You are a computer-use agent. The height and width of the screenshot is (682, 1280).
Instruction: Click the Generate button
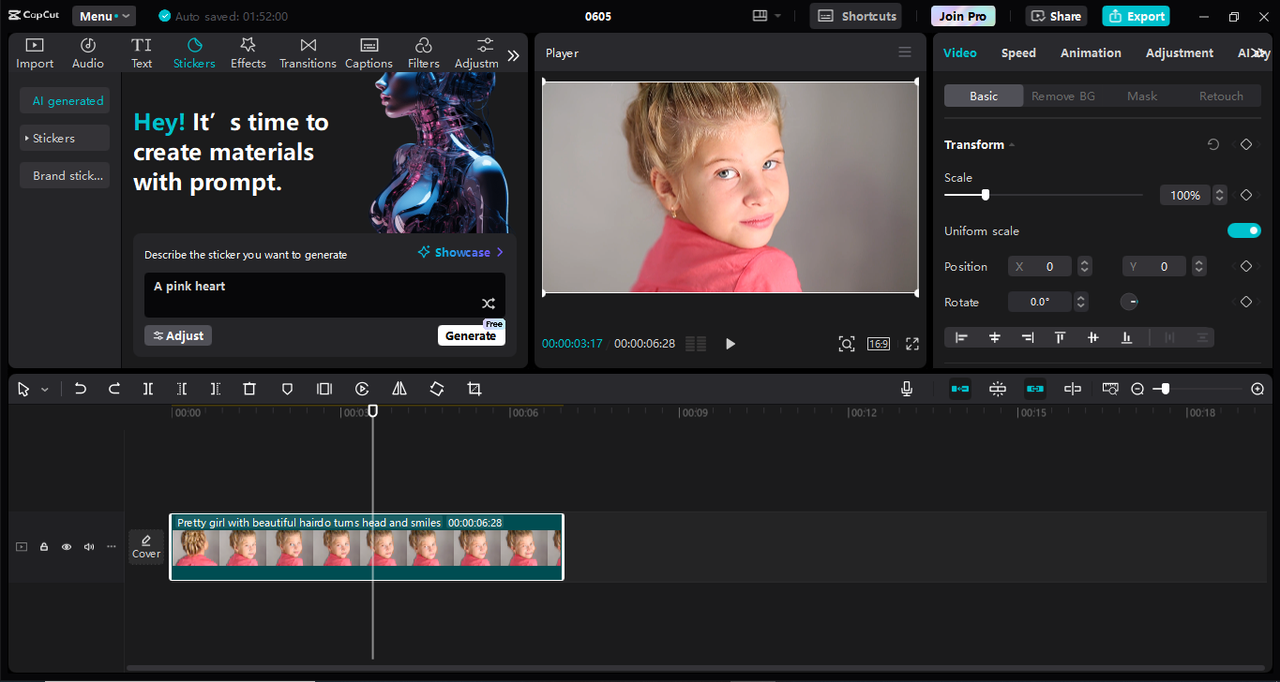(471, 336)
